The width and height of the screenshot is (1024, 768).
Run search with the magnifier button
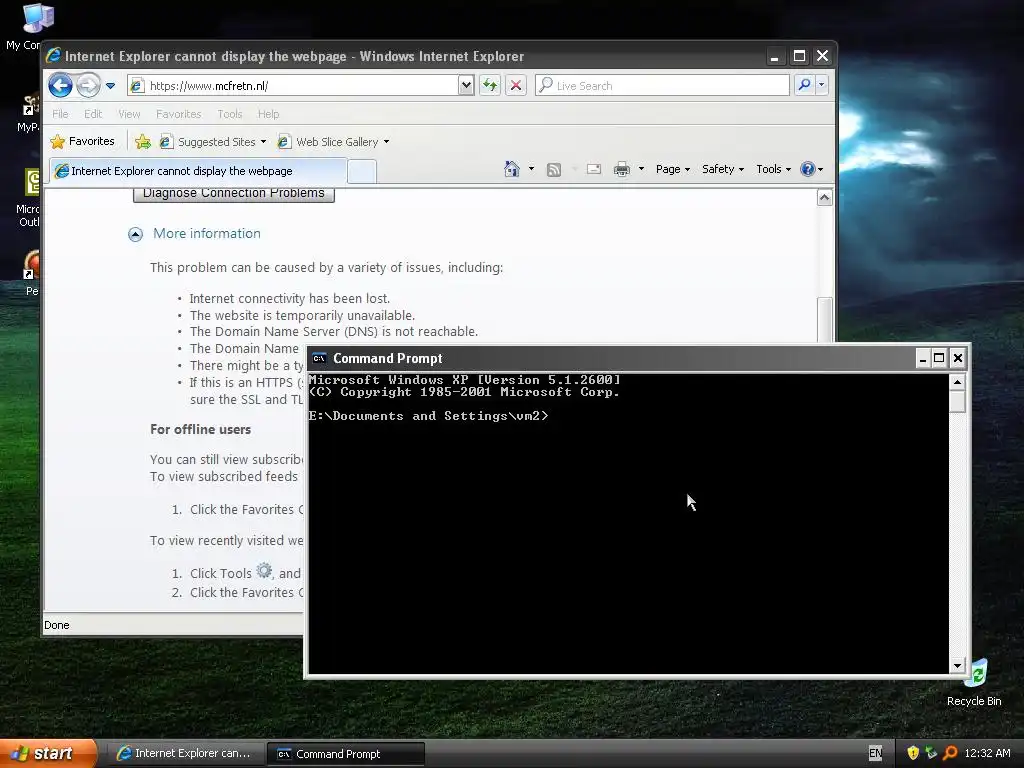point(804,85)
